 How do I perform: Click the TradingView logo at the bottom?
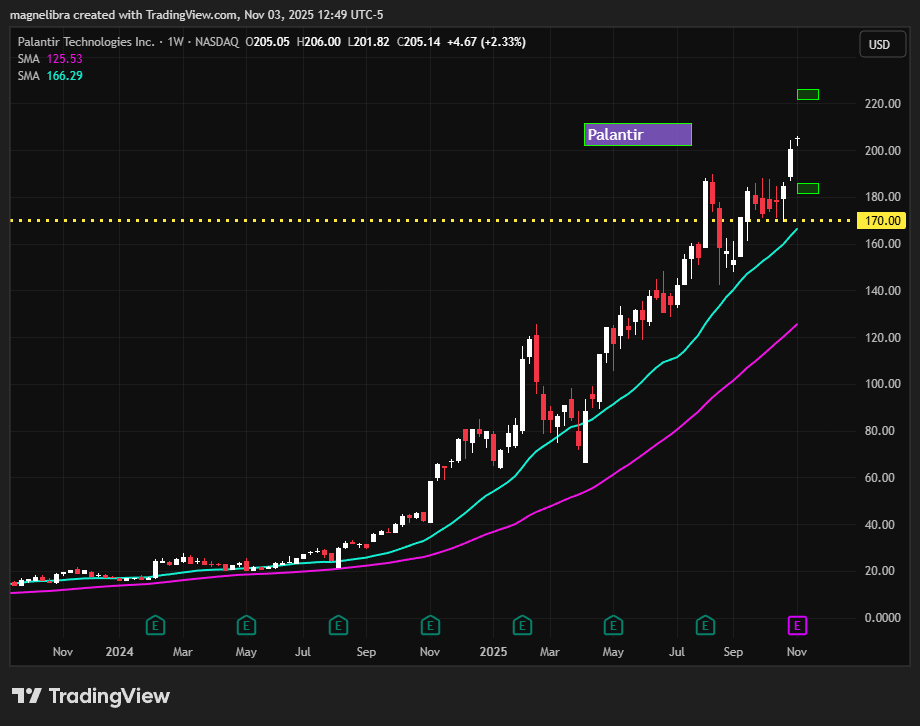coord(91,696)
